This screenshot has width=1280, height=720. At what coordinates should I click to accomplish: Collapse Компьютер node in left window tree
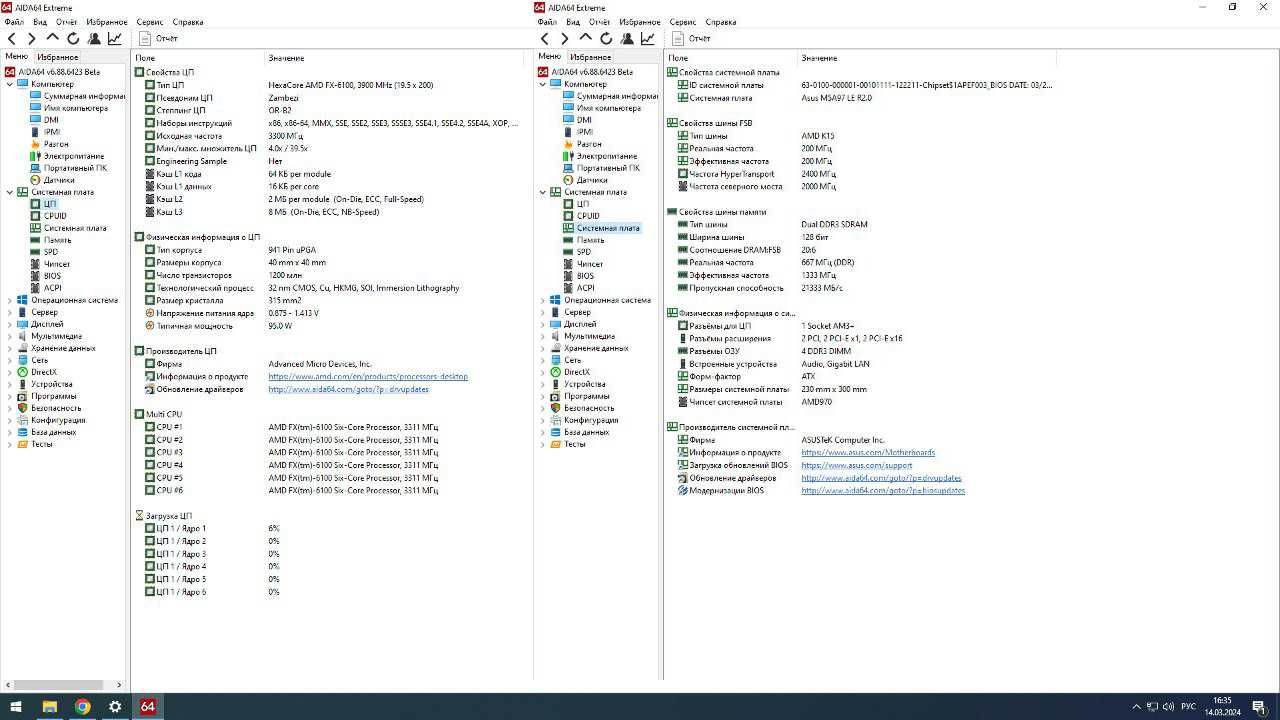tap(10, 84)
